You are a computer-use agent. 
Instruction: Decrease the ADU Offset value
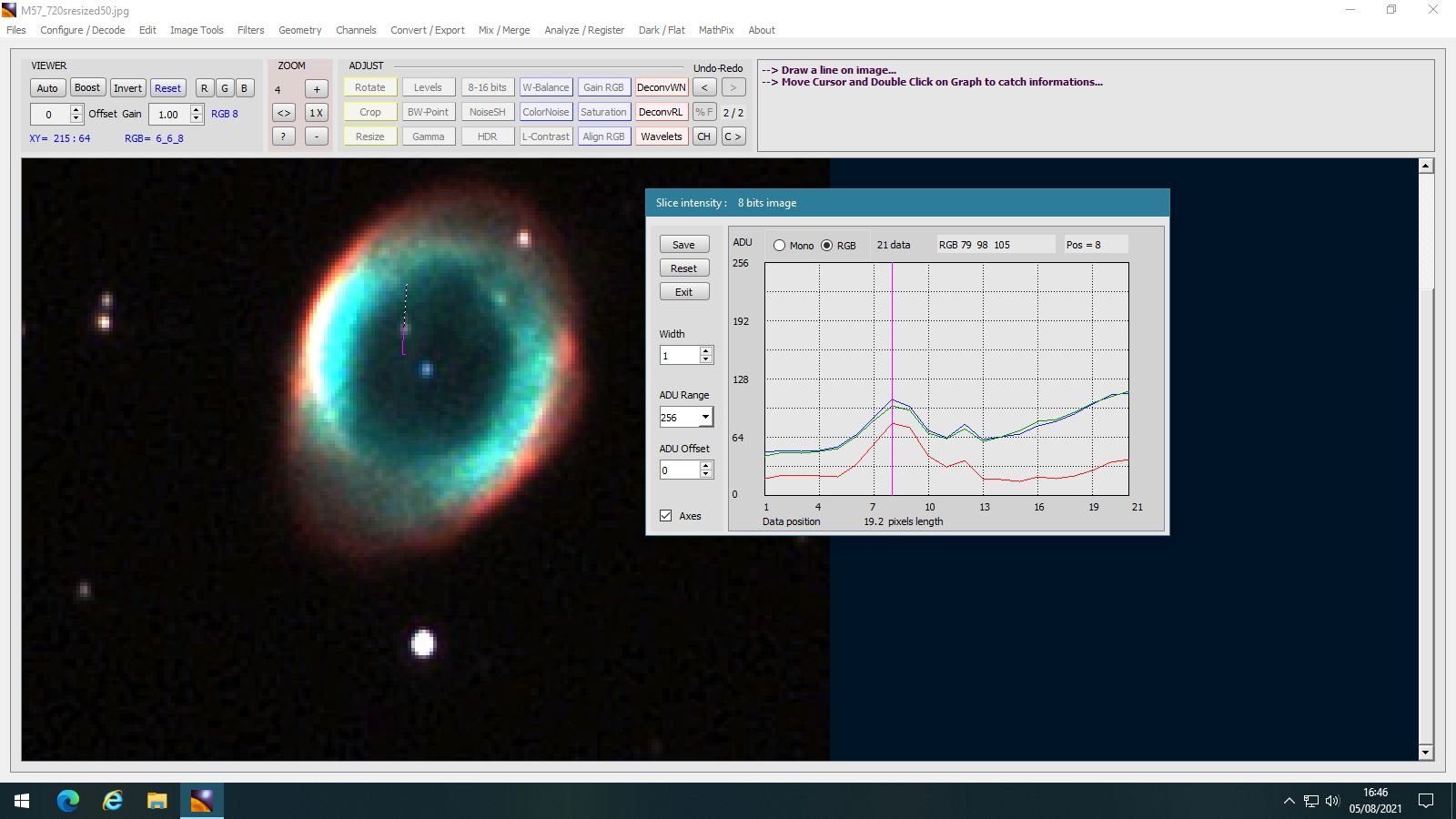(706, 474)
